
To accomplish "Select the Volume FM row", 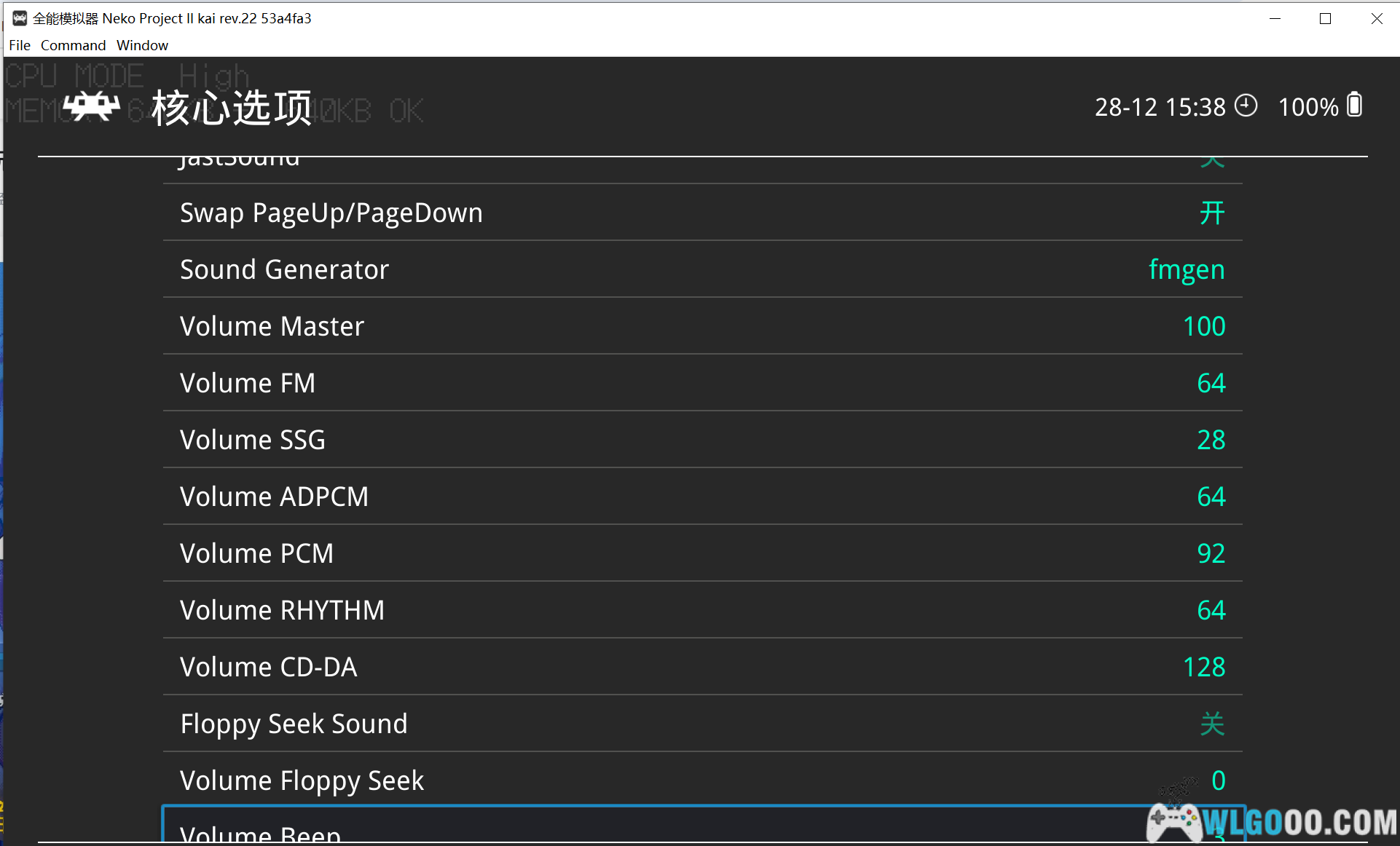I will point(702,383).
